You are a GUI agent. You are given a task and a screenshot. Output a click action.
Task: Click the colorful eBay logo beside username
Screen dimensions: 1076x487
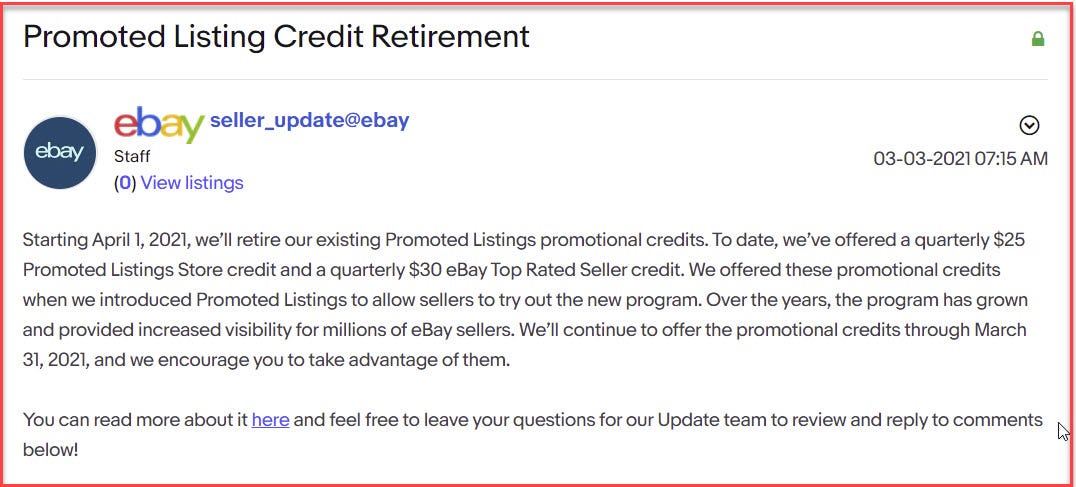tap(159, 124)
